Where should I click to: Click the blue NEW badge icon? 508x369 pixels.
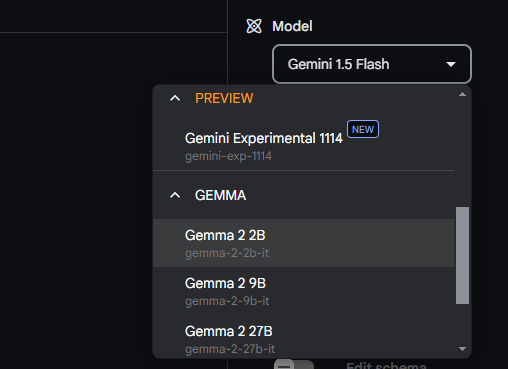[x=363, y=129]
